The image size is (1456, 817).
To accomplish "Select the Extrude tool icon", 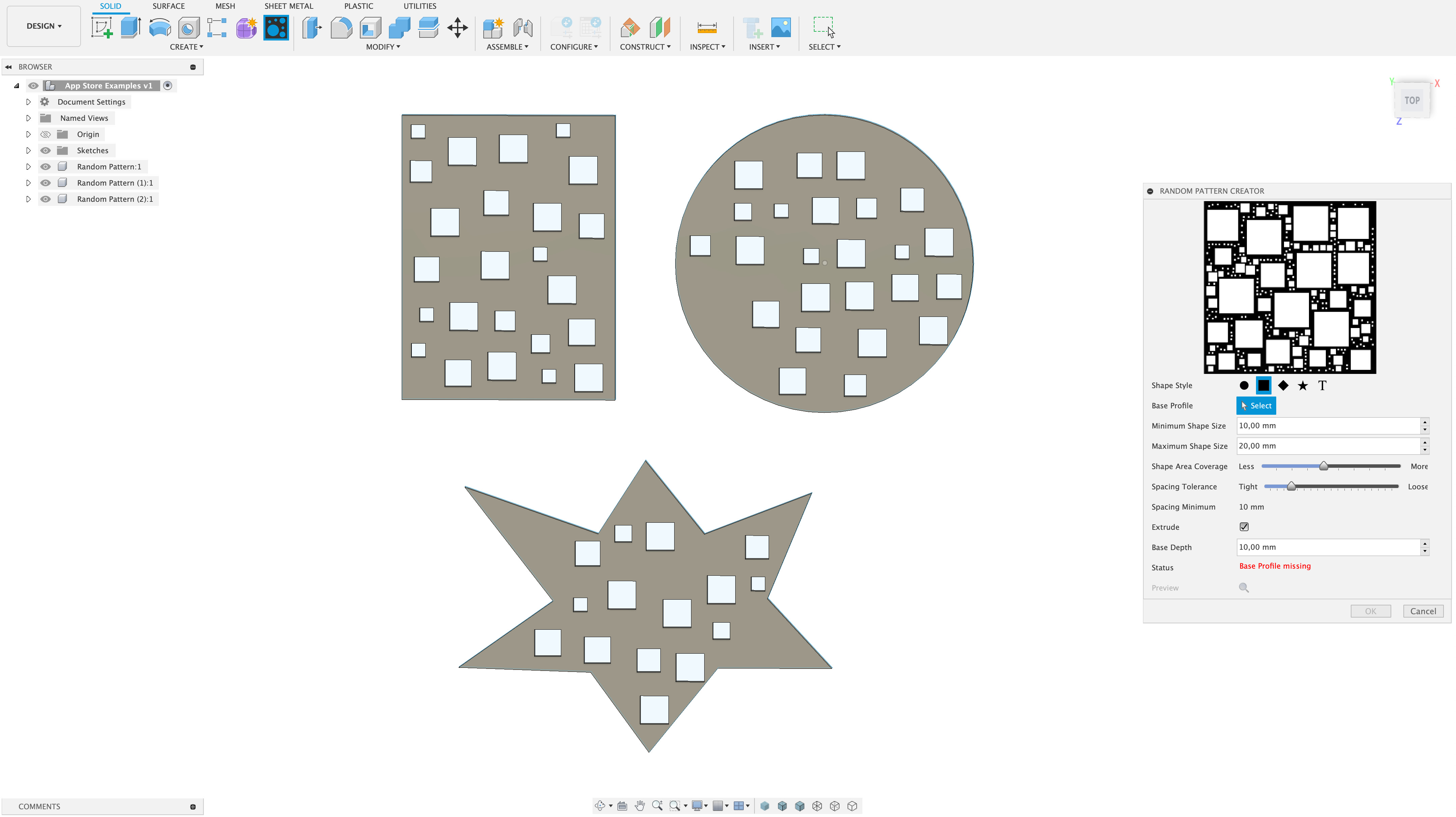I will tap(131, 27).
